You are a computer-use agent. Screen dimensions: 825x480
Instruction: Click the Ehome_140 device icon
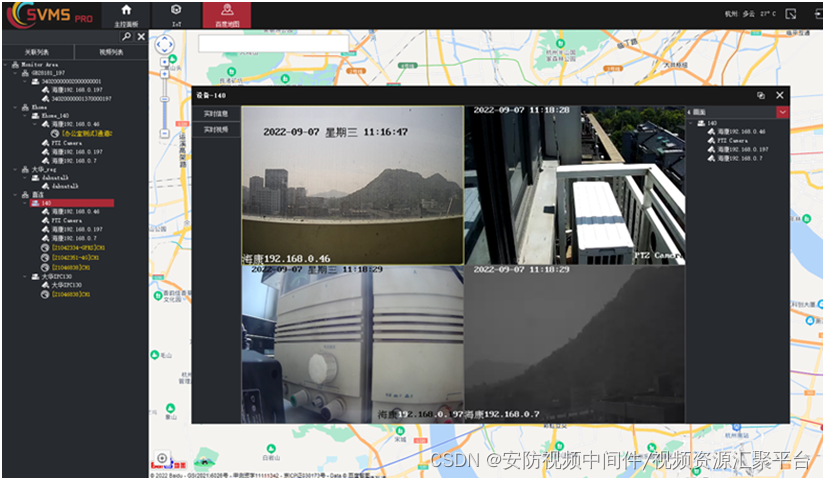coord(35,116)
